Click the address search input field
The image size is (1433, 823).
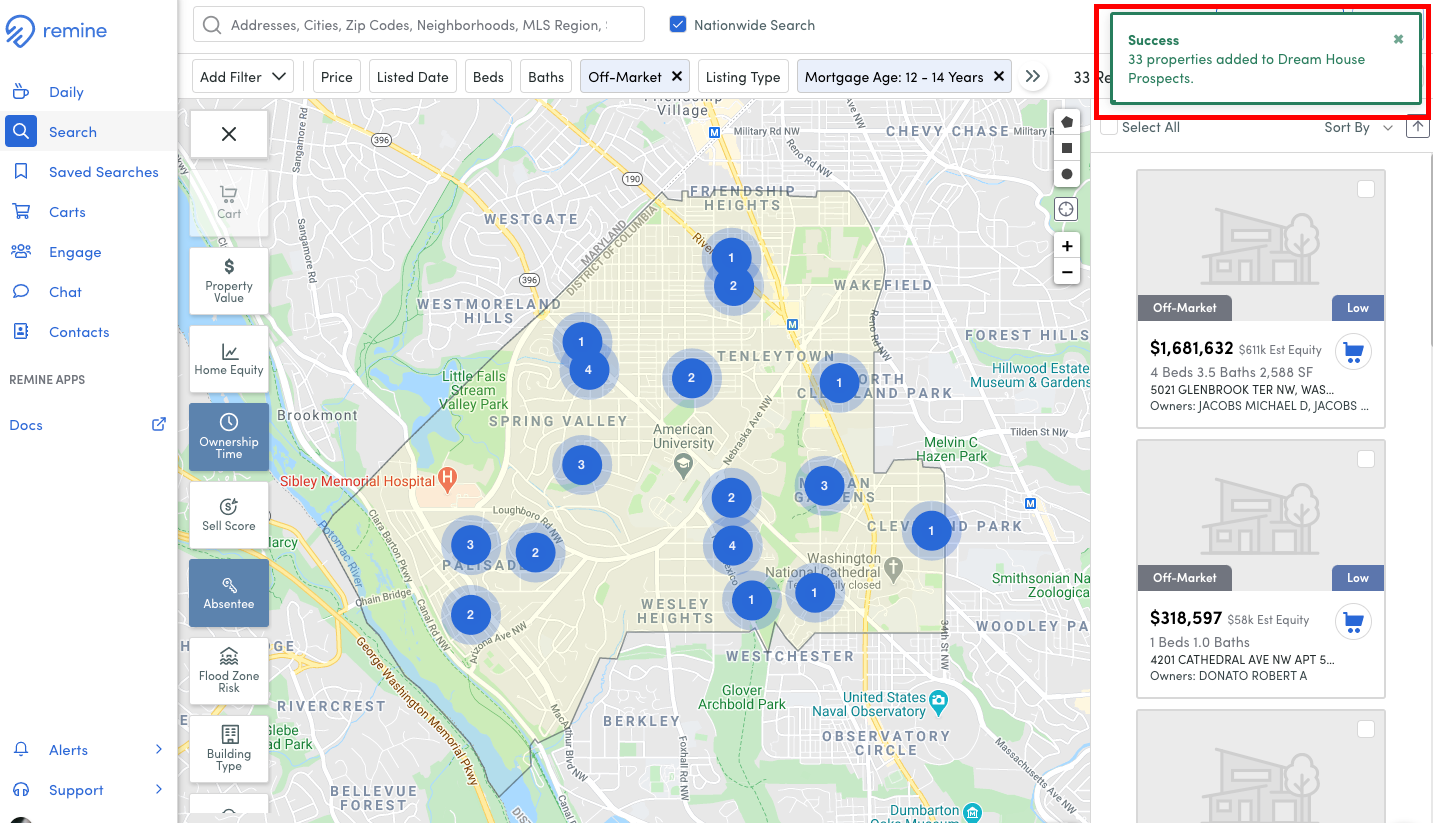pyautogui.click(x=418, y=25)
